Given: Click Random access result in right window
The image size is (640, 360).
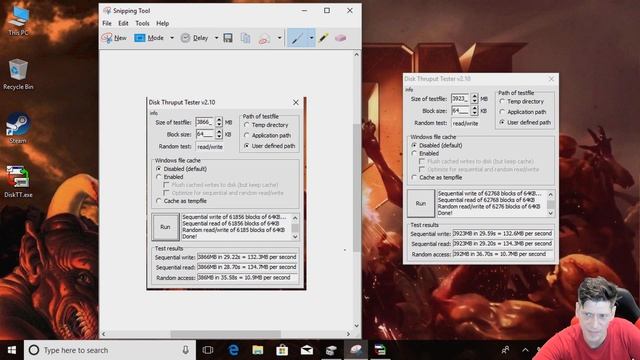Looking at the screenshot, I should (502, 254).
